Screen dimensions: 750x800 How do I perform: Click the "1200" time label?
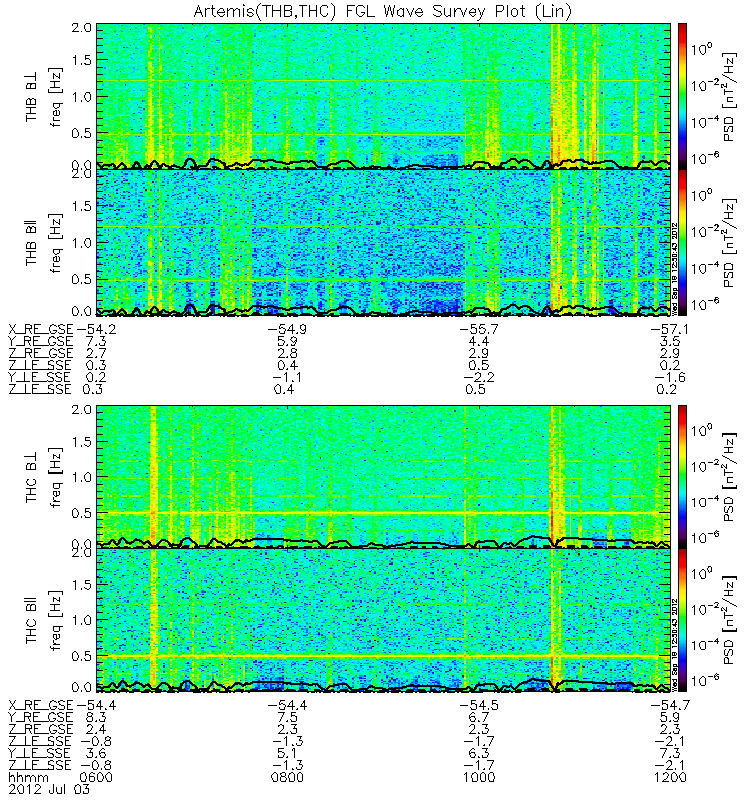(670, 778)
